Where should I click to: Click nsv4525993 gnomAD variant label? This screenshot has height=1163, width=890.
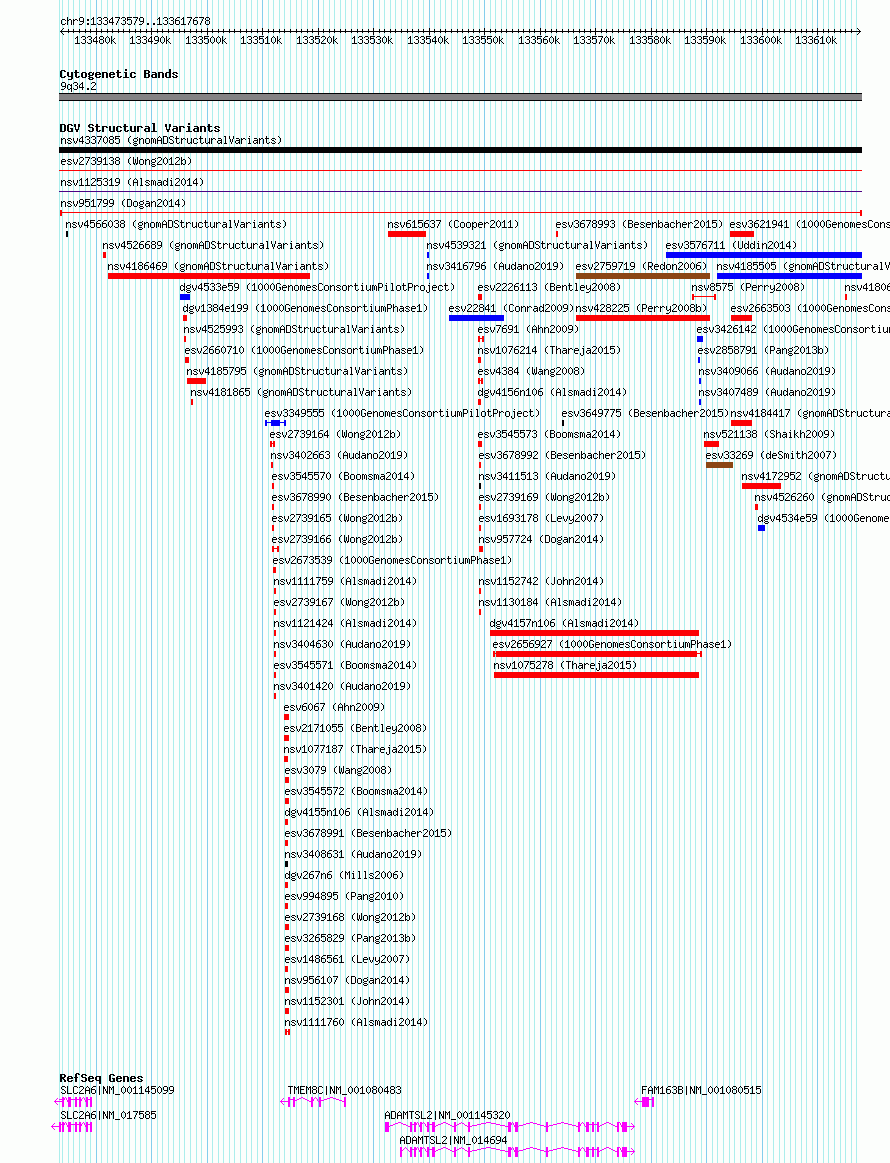(294, 329)
